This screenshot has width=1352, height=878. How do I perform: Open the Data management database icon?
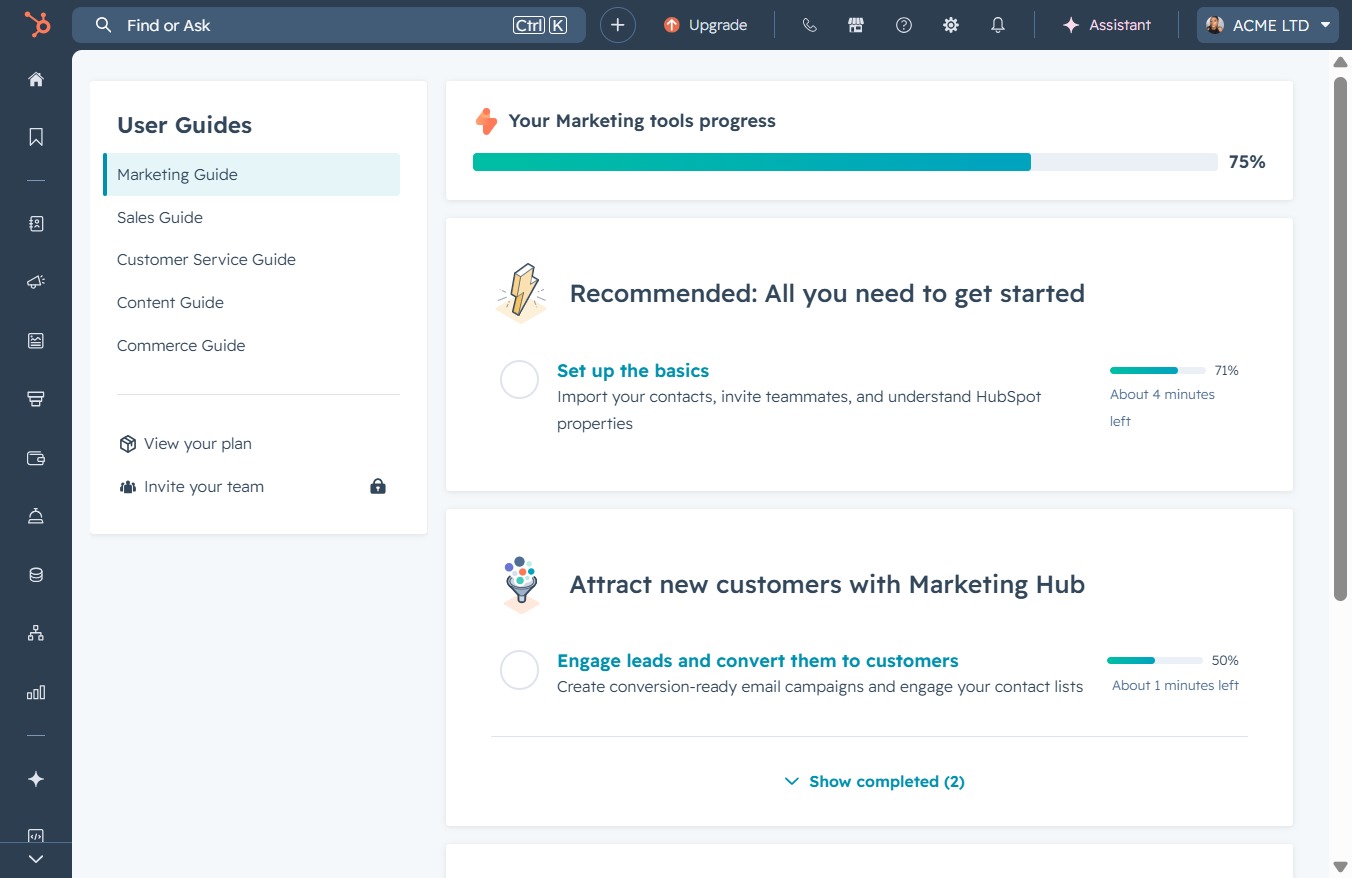pyautogui.click(x=36, y=575)
